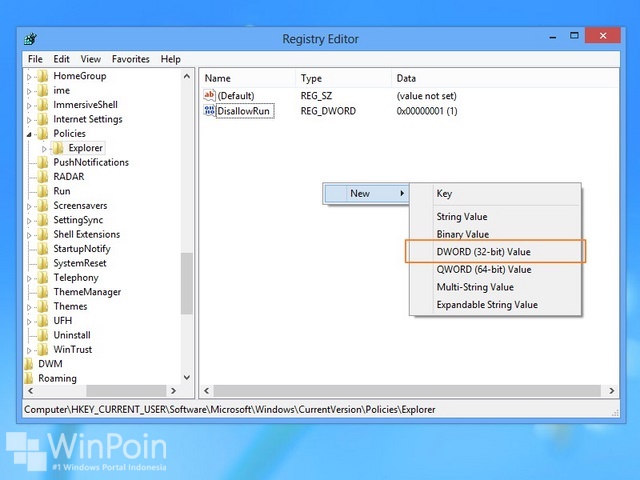Image resolution: width=640 pixels, height=480 pixels.
Task: Open the Edit menu
Action: pos(61,59)
